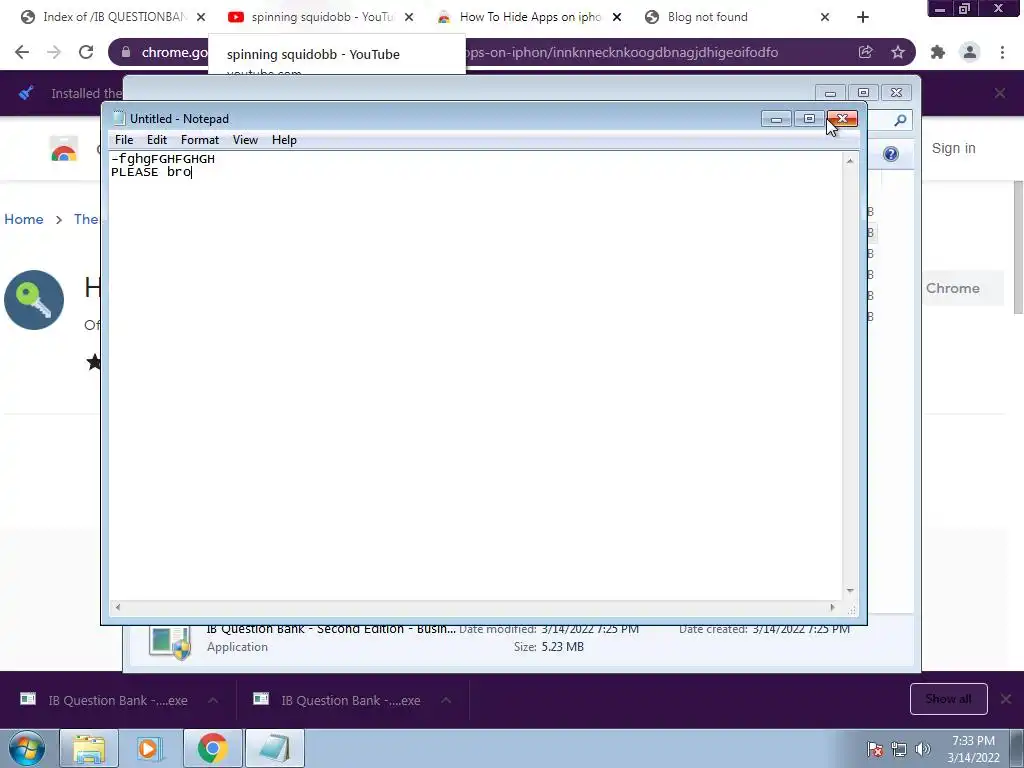Open a new Chrome tab
Image resolution: width=1024 pixels, height=768 pixels.
click(863, 17)
